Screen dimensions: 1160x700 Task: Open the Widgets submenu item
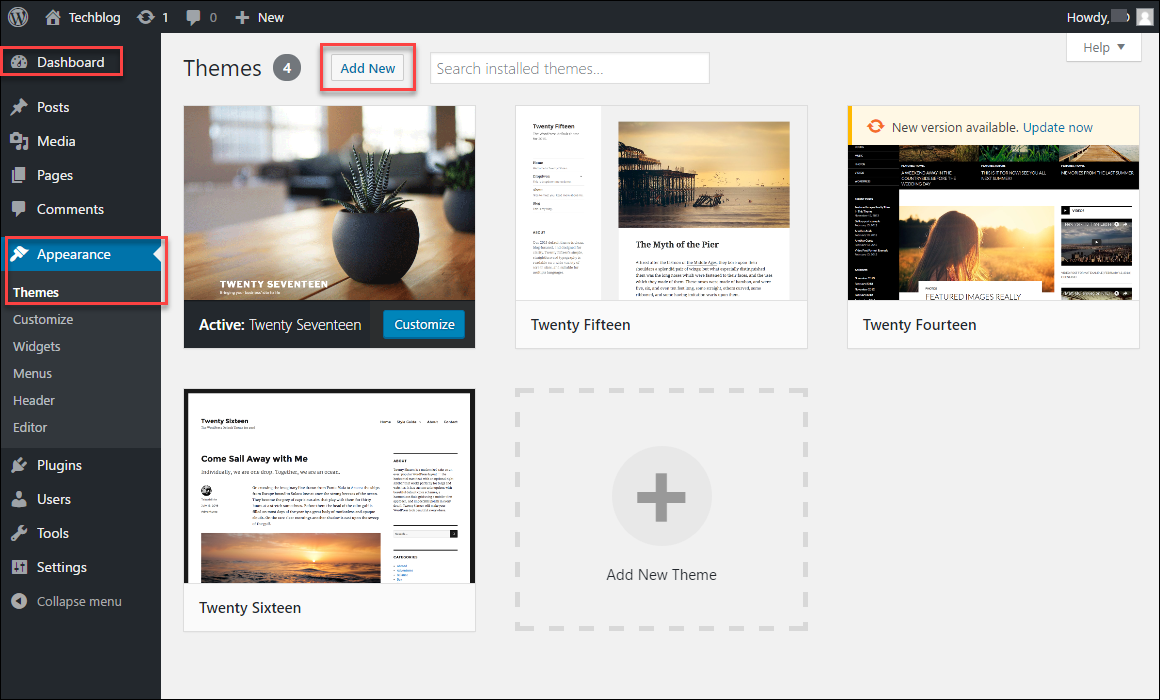click(x=36, y=346)
